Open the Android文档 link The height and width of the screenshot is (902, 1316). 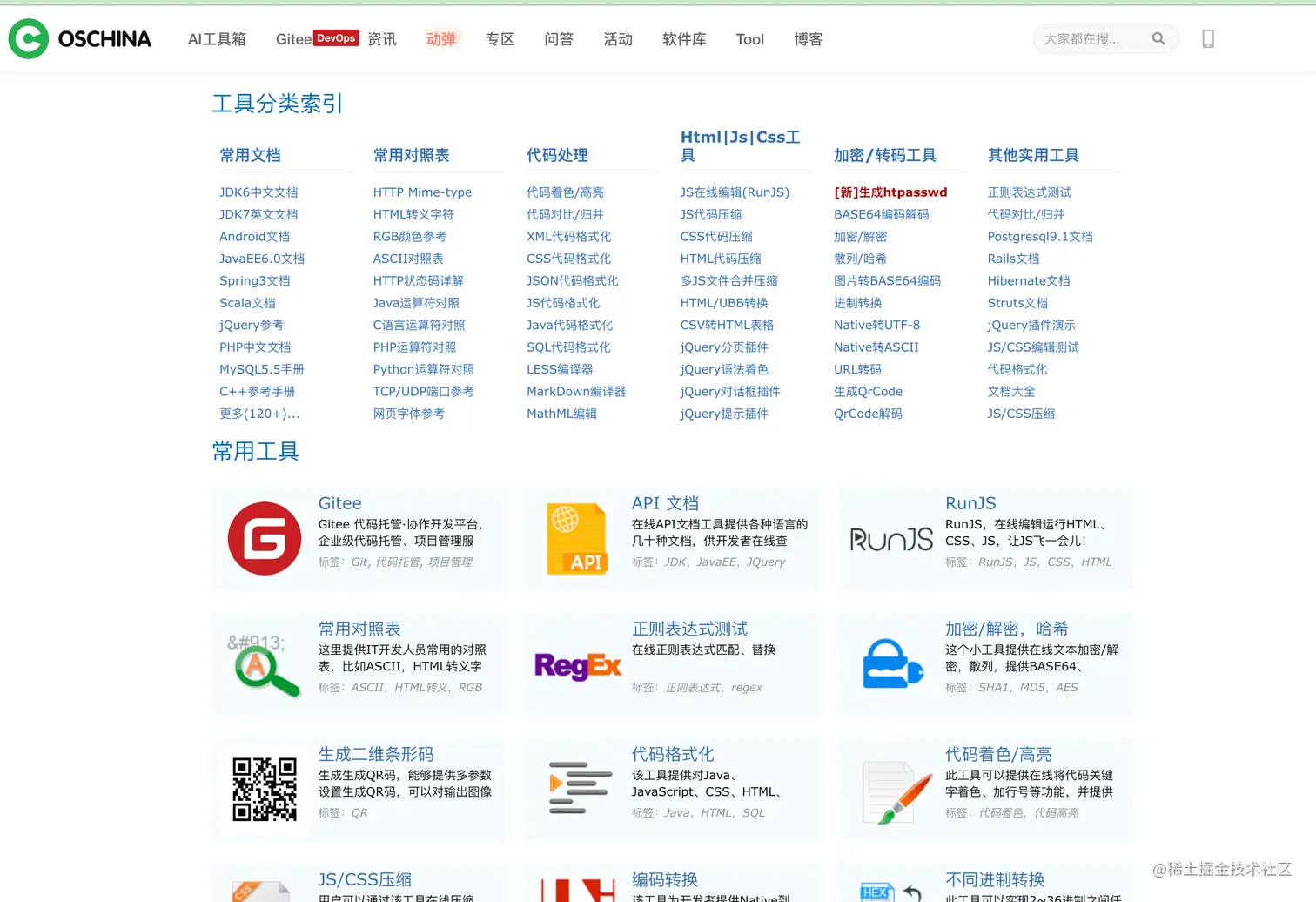point(254,237)
